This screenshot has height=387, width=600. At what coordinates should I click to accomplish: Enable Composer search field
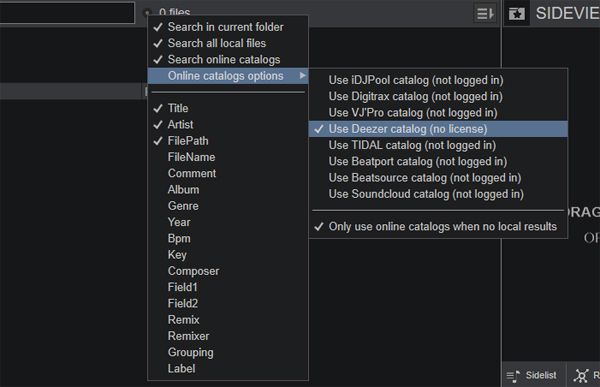click(x=228, y=271)
